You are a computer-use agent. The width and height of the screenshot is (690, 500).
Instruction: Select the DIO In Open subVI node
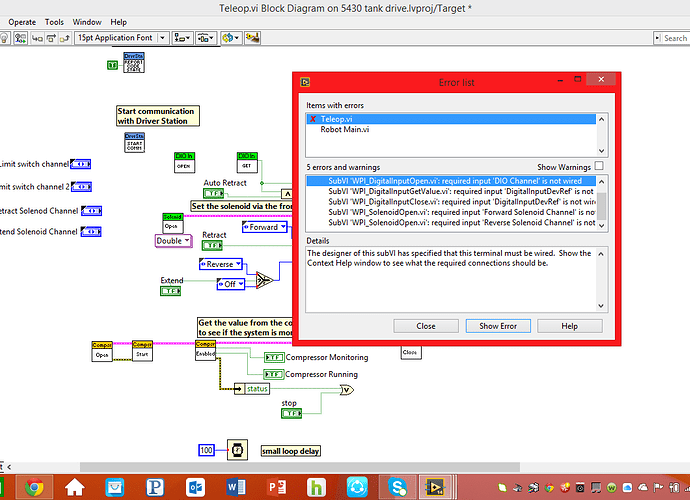point(184,163)
